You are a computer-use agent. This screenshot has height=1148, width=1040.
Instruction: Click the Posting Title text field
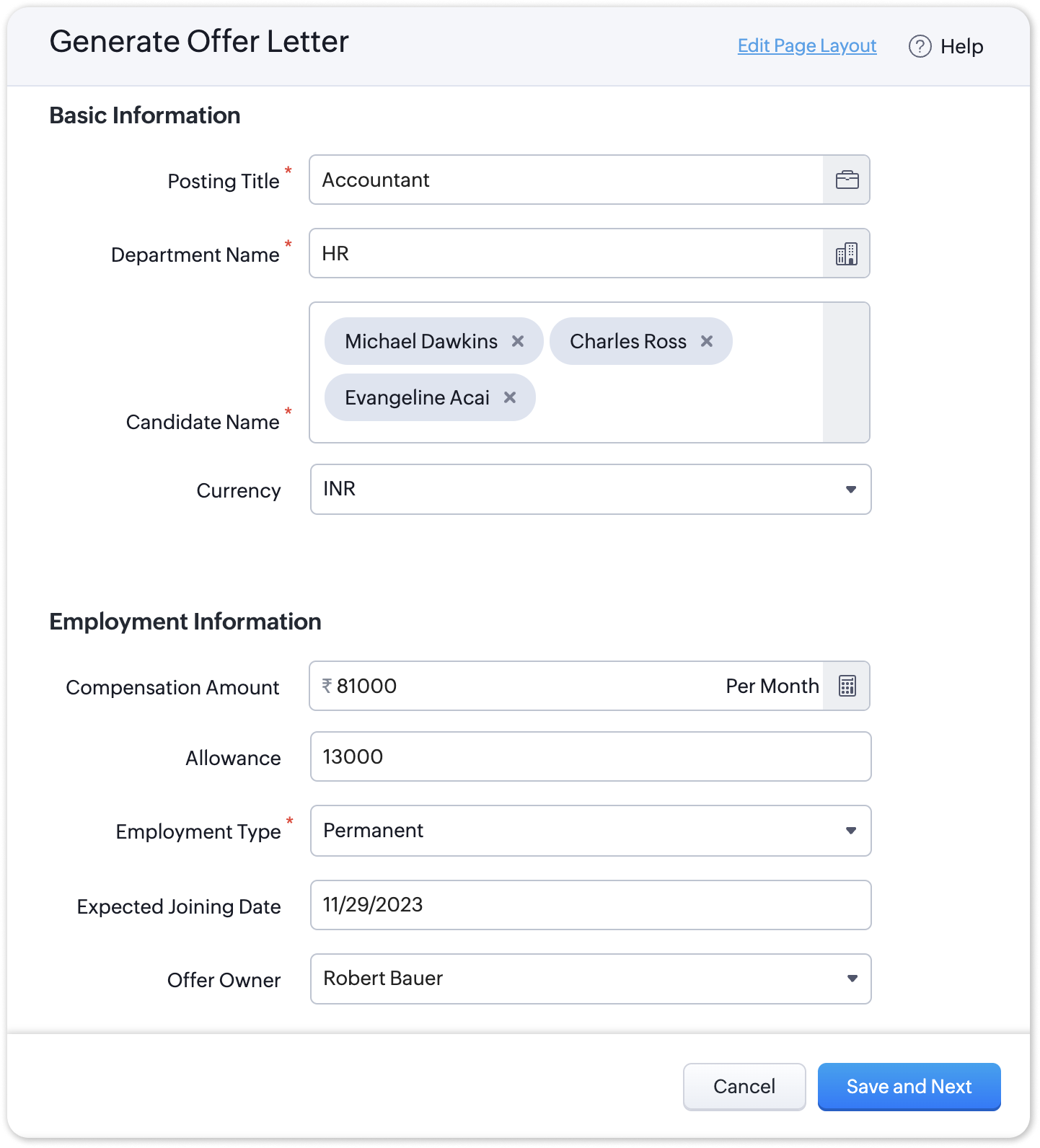point(566,180)
